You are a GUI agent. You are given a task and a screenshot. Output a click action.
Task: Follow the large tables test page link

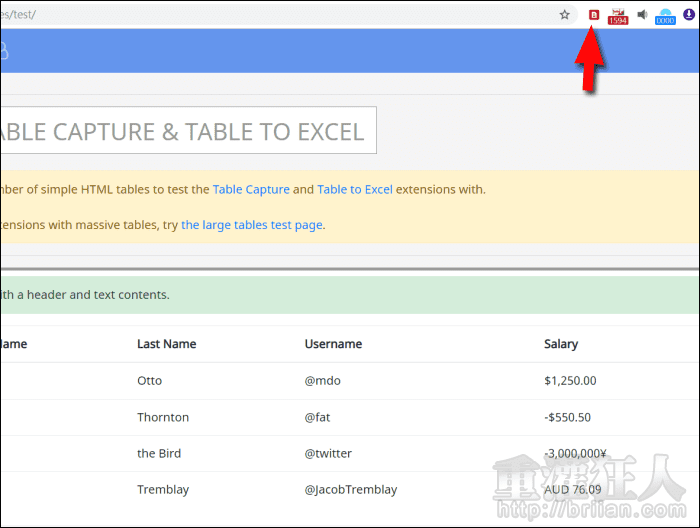252,225
